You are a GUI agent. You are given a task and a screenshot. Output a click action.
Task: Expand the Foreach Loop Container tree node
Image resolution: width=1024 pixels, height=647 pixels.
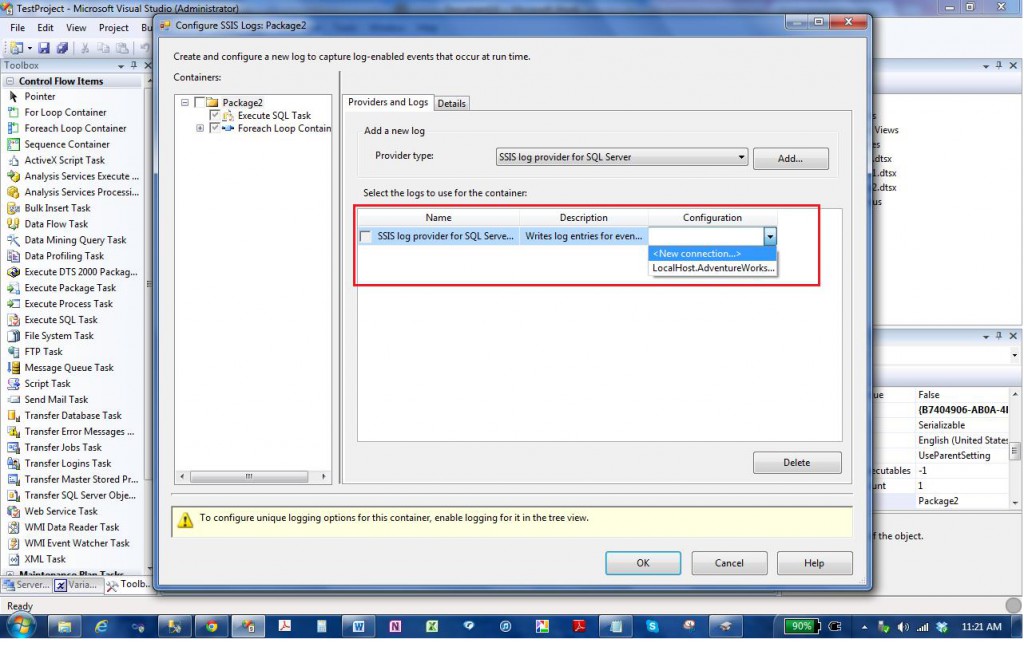[x=200, y=129]
